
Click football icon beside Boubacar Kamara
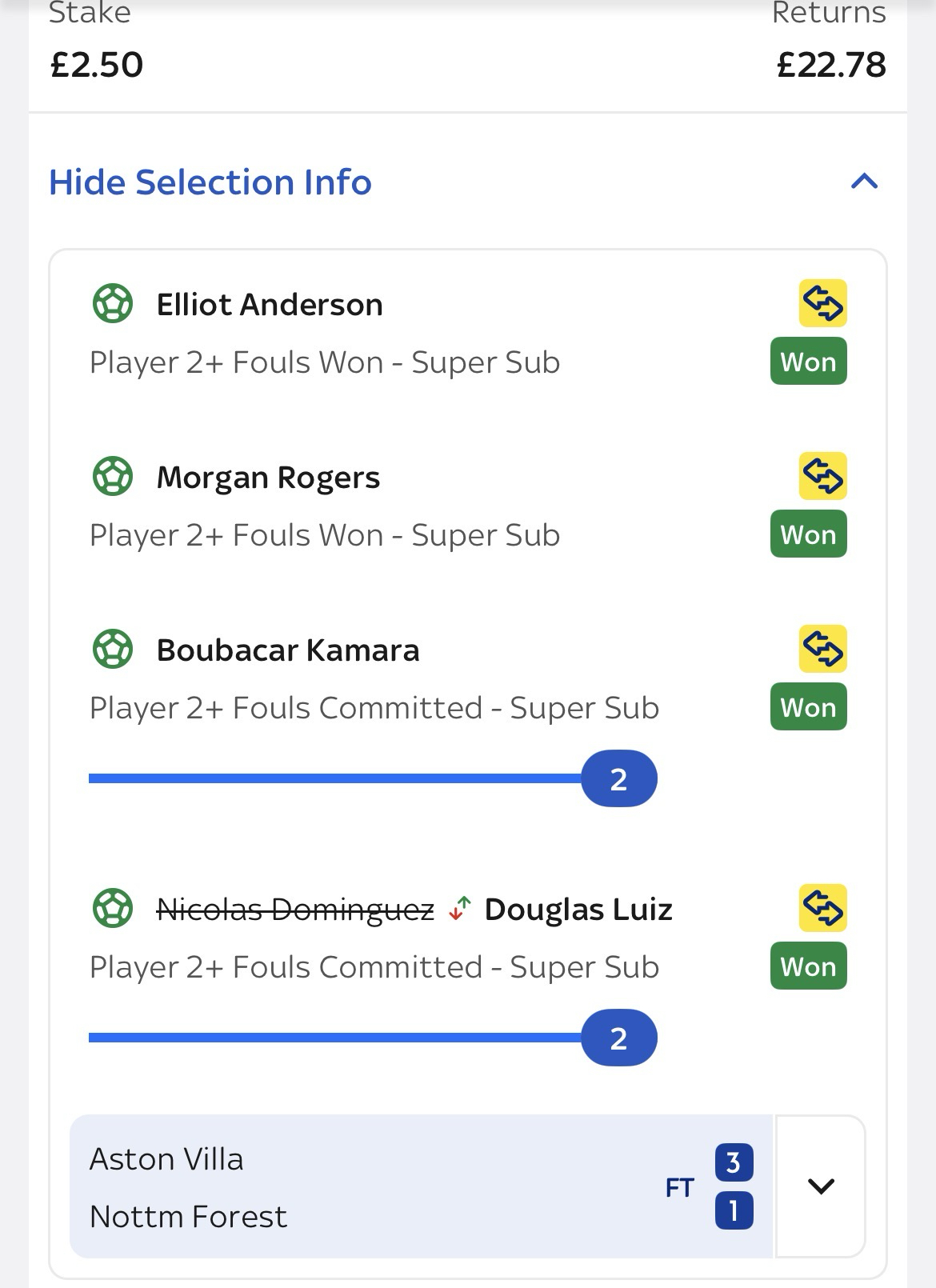pos(113,650)
